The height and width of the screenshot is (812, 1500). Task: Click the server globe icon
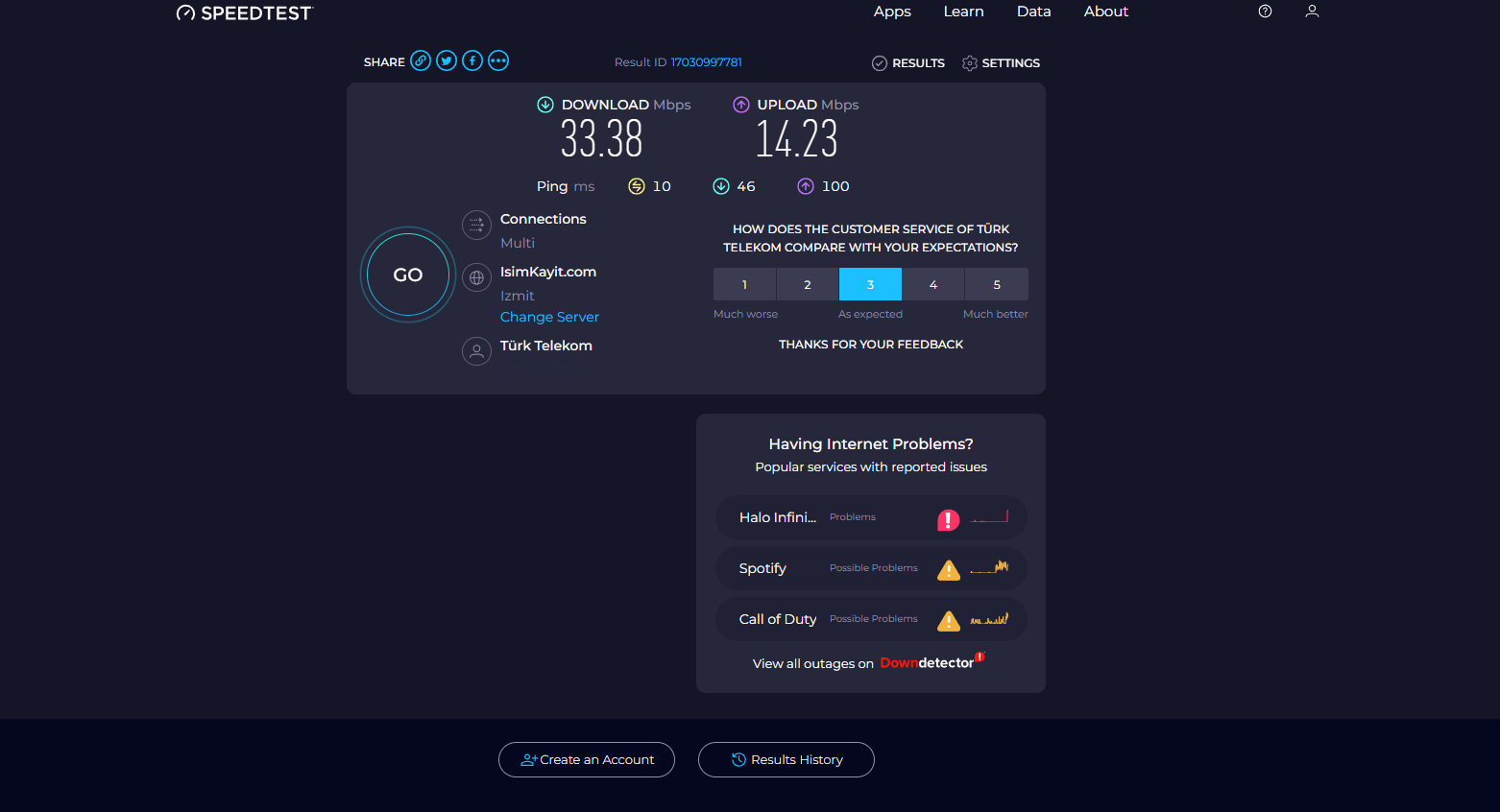476,277
